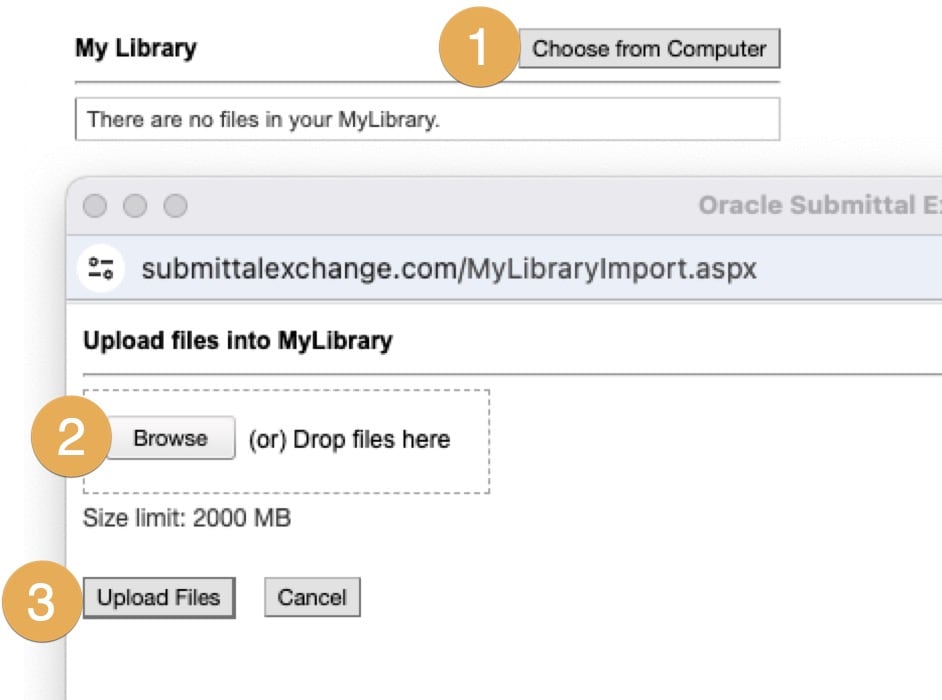
Task: Click "Upload files into MyLibrary" heading
Action: (x=238, y=341)
